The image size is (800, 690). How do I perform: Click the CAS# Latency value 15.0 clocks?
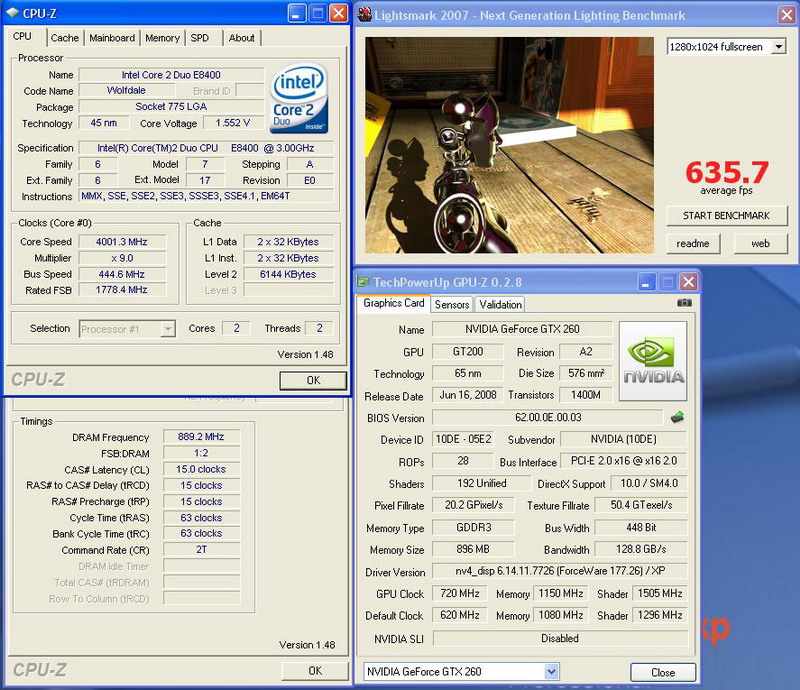[201, 469]
